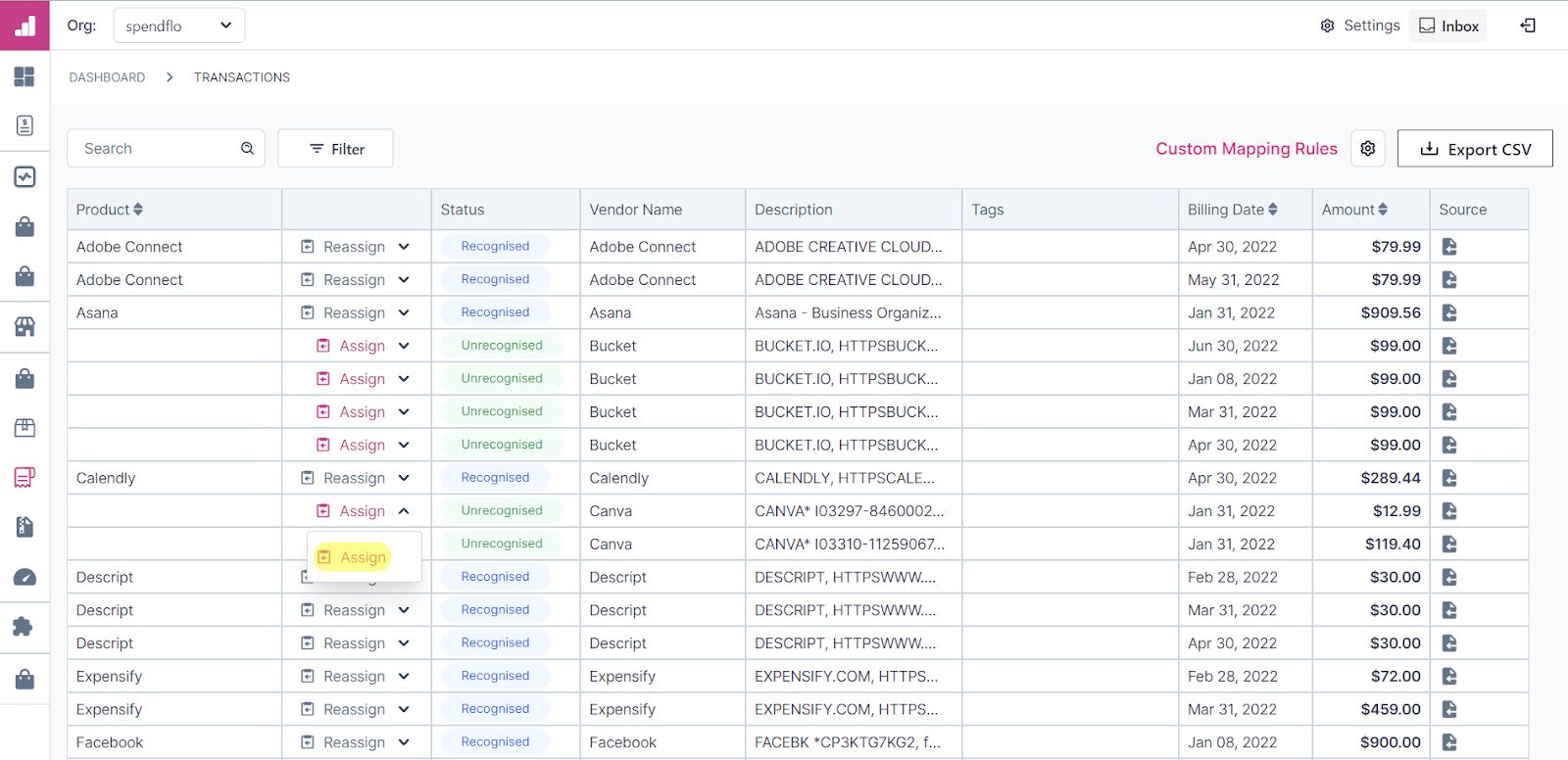Open the source file icon for Asana $909.56
Screen dimensions: 1568x760
tap(1449, 313)
